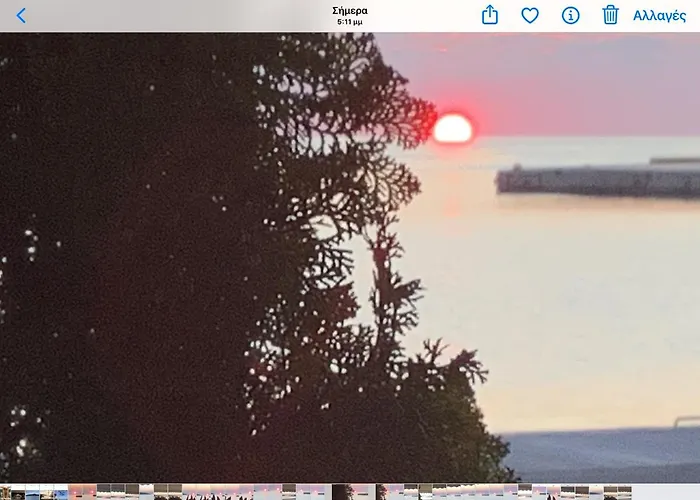
Task: Tap the pier on the water in the photo
Action: 600,180
